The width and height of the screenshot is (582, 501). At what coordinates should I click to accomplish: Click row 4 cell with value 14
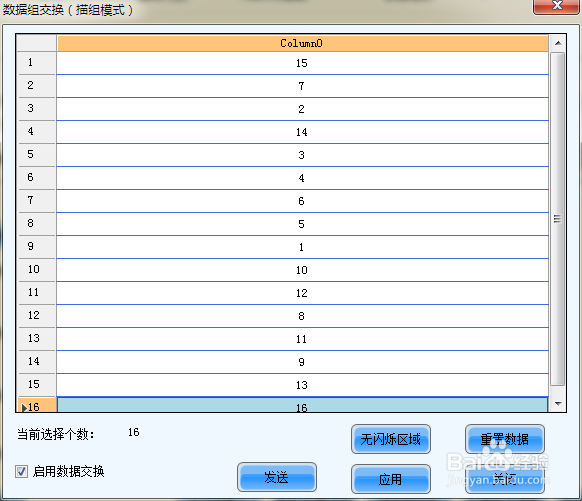[302, 132]
